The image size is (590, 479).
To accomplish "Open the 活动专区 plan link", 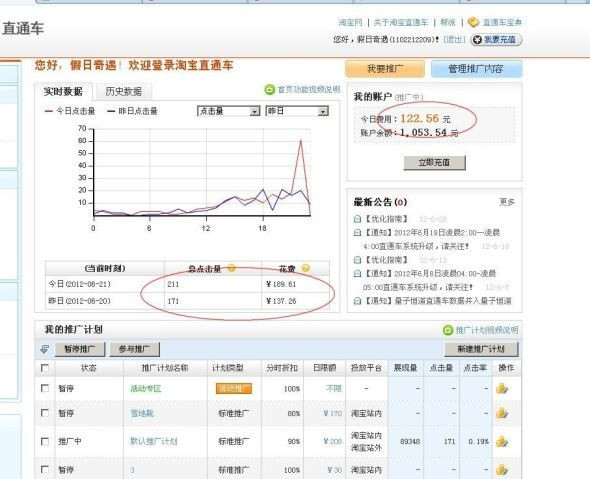I will (146, 388).
